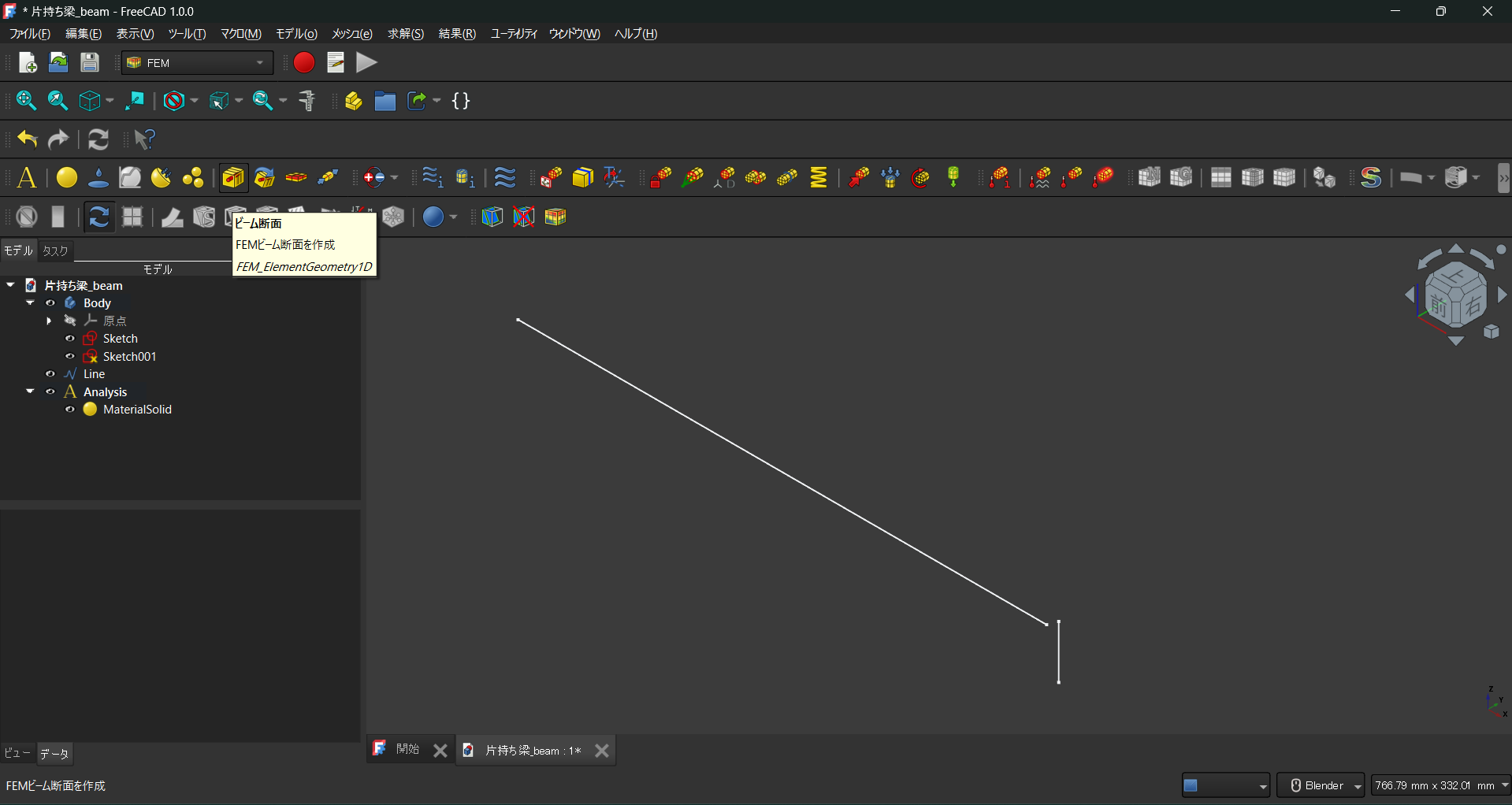This screenshot has height=805, width=1512.
Task: Toggle visibility of 原点 origin
Action: click(x=70, y=321)
